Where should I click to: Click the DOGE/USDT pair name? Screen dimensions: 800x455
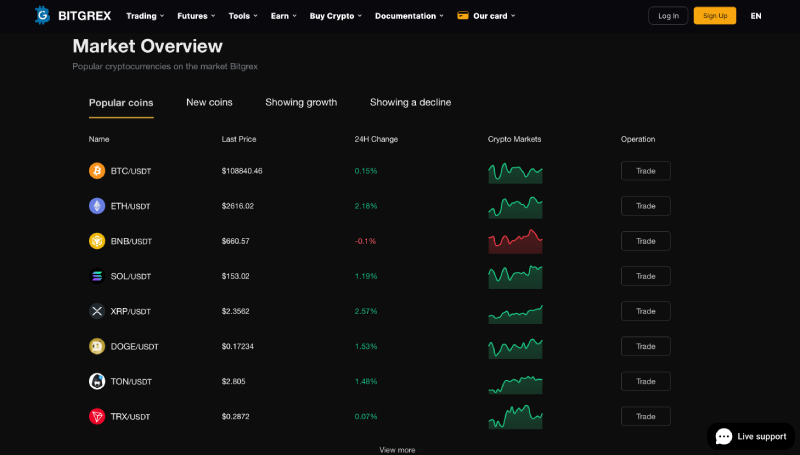(x=135, y=346)
